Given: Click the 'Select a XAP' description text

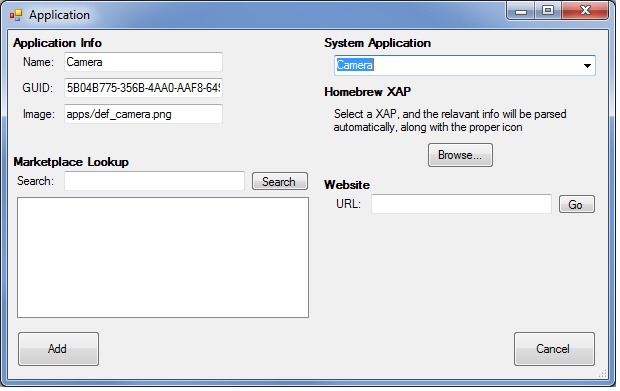Looking at the screenshot, I should 450,121.
